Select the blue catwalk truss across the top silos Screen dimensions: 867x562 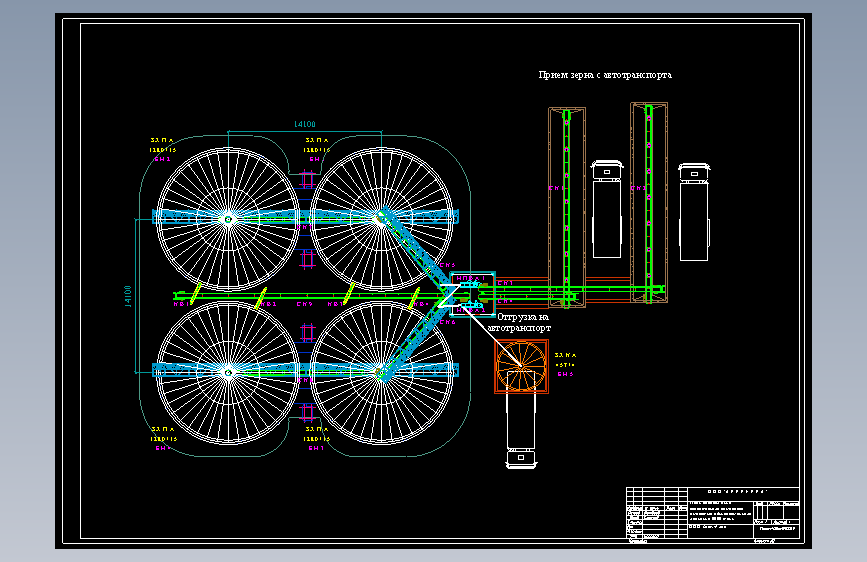[x=305, y=216]
